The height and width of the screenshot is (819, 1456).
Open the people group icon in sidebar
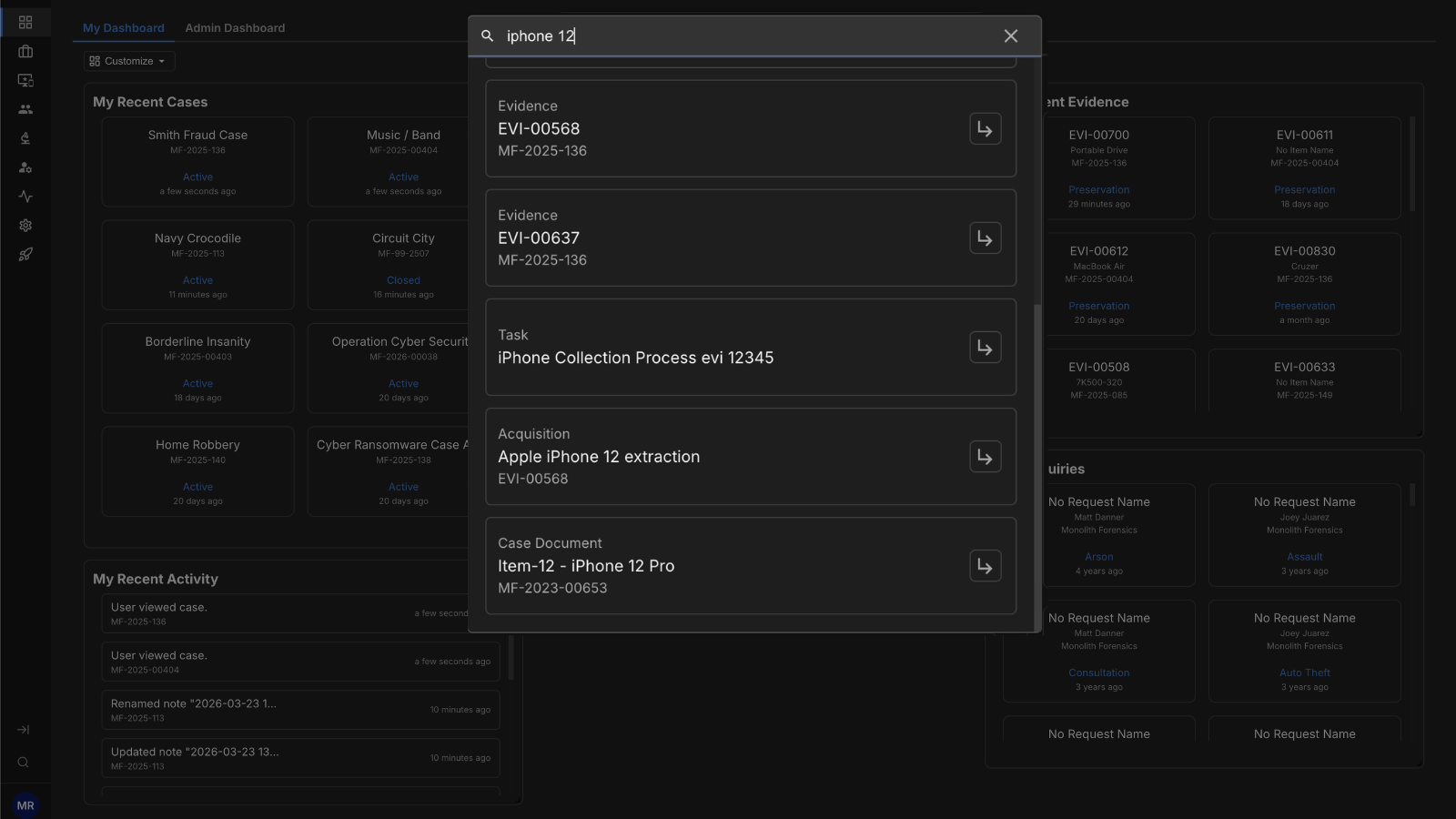coord(25,109)
